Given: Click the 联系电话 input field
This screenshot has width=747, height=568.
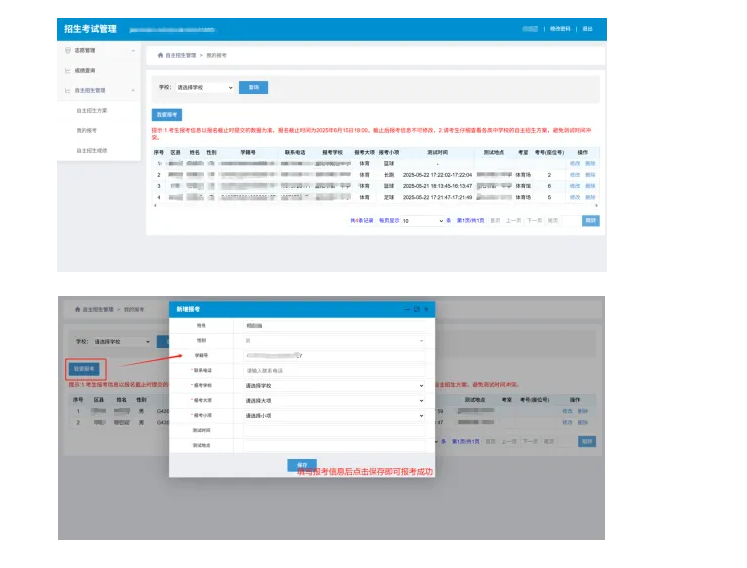Looking at the screenshot, I should [x=334, y=370].
